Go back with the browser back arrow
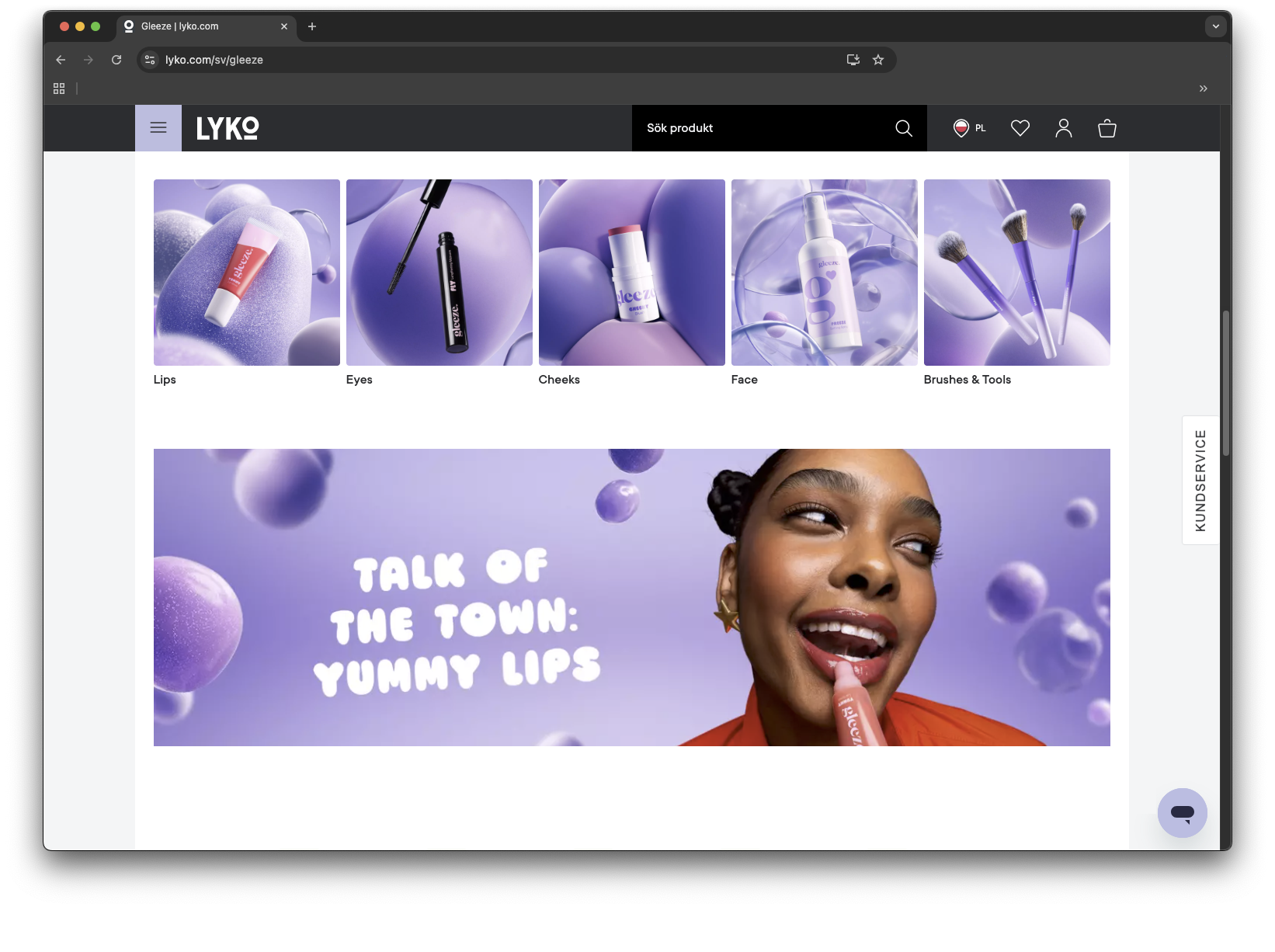1275x952 pixels. [61, 60]
